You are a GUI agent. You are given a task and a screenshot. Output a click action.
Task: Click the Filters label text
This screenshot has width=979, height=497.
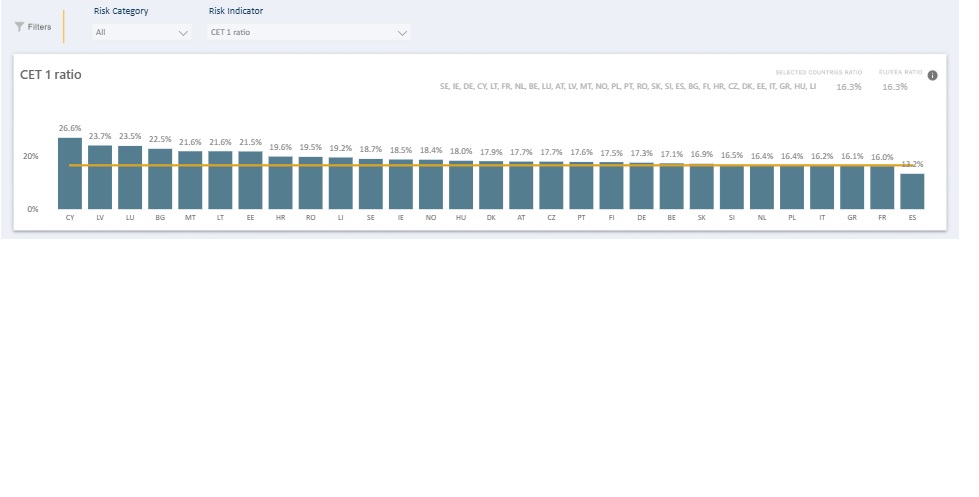(39, 27)
